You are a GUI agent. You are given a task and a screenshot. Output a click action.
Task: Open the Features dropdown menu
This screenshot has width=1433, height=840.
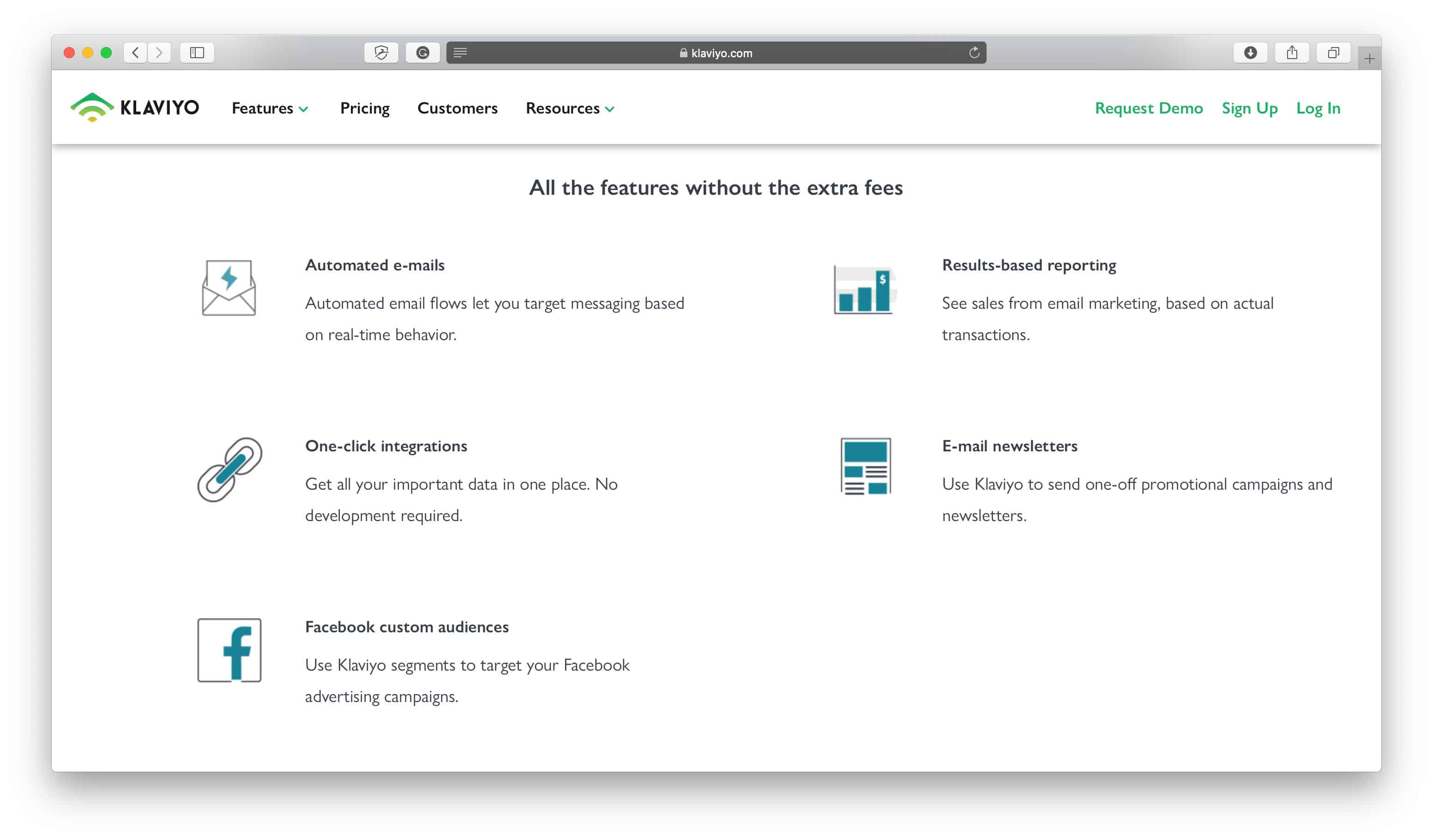pos(270,108)
